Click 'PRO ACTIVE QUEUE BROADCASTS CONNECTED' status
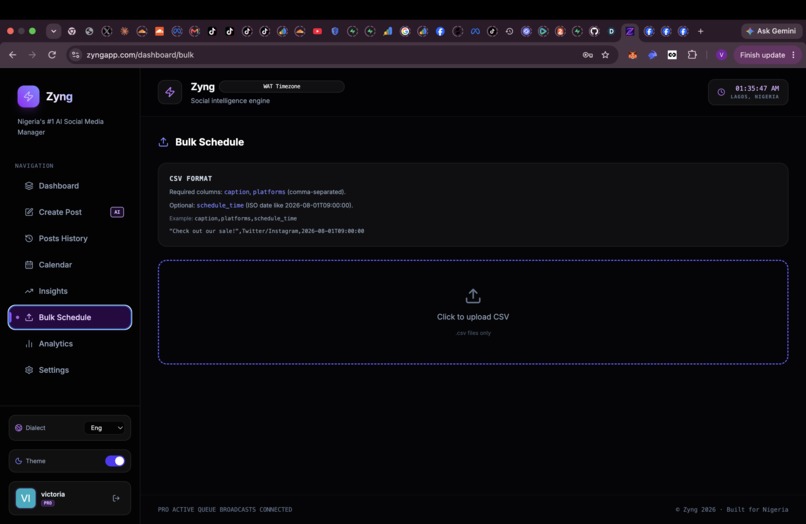 225,510
